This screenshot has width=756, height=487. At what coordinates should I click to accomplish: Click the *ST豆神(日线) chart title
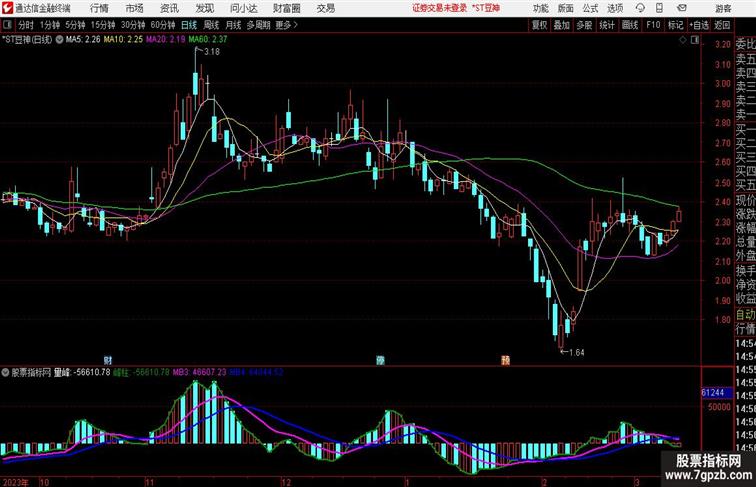tap(27, 40)
